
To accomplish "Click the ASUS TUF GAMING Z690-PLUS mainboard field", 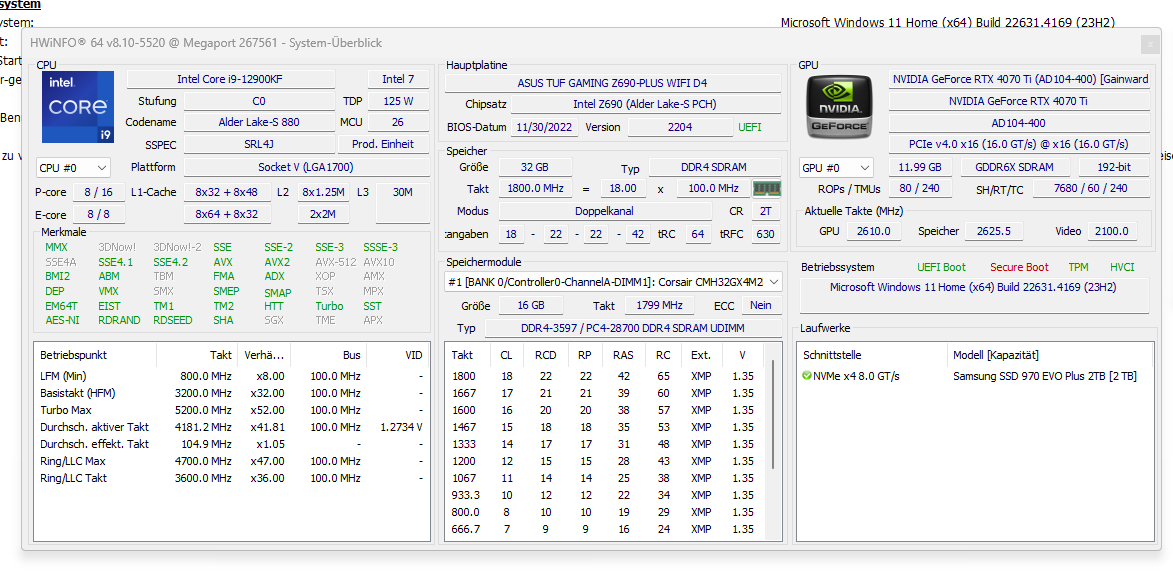I will click(613, 83).
